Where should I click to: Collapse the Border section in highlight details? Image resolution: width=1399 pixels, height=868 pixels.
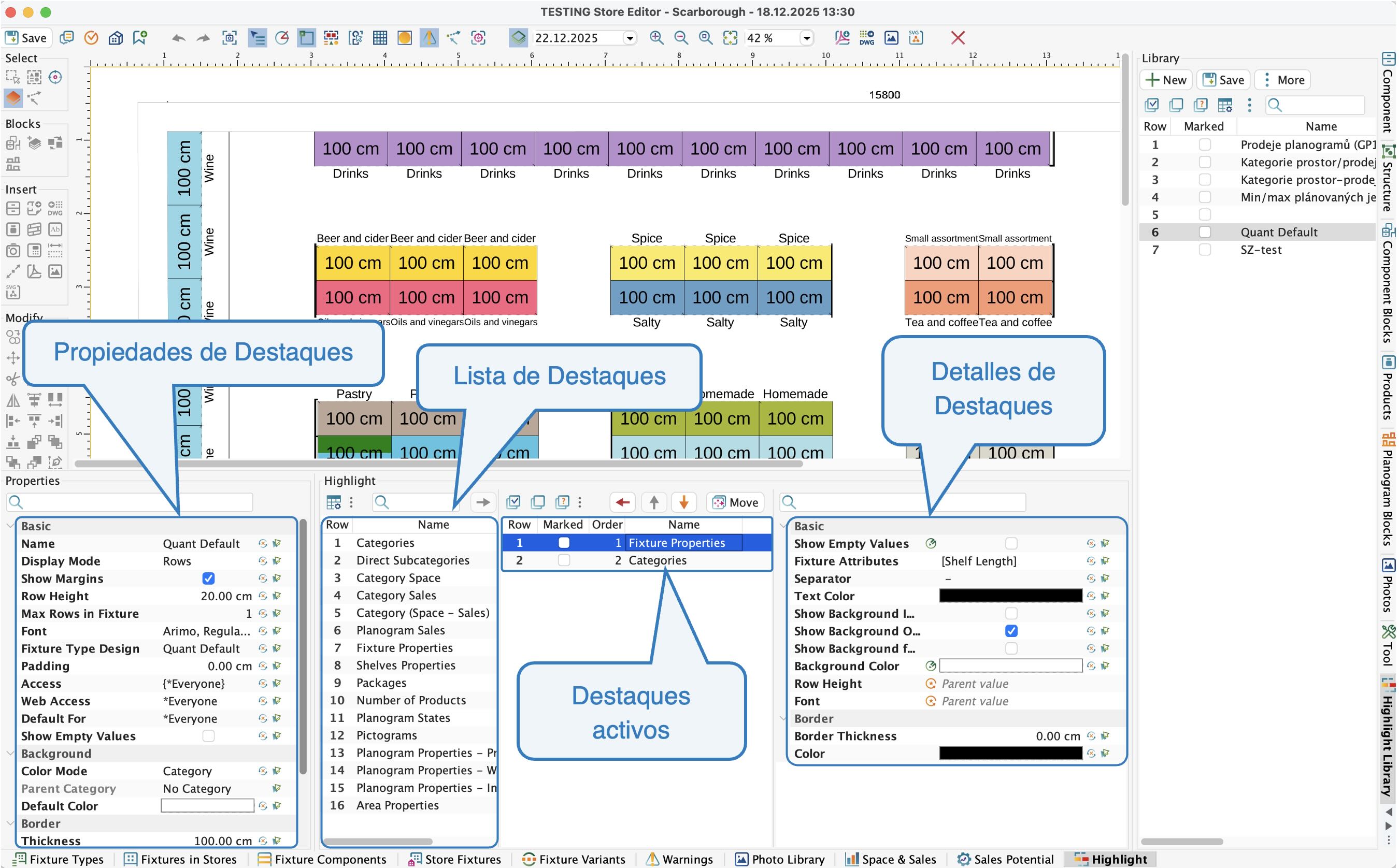click(783, 718)
